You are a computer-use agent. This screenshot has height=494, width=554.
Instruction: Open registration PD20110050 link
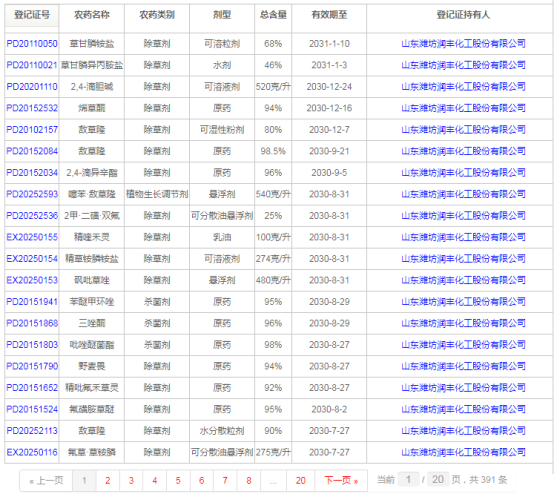point(32,44)
